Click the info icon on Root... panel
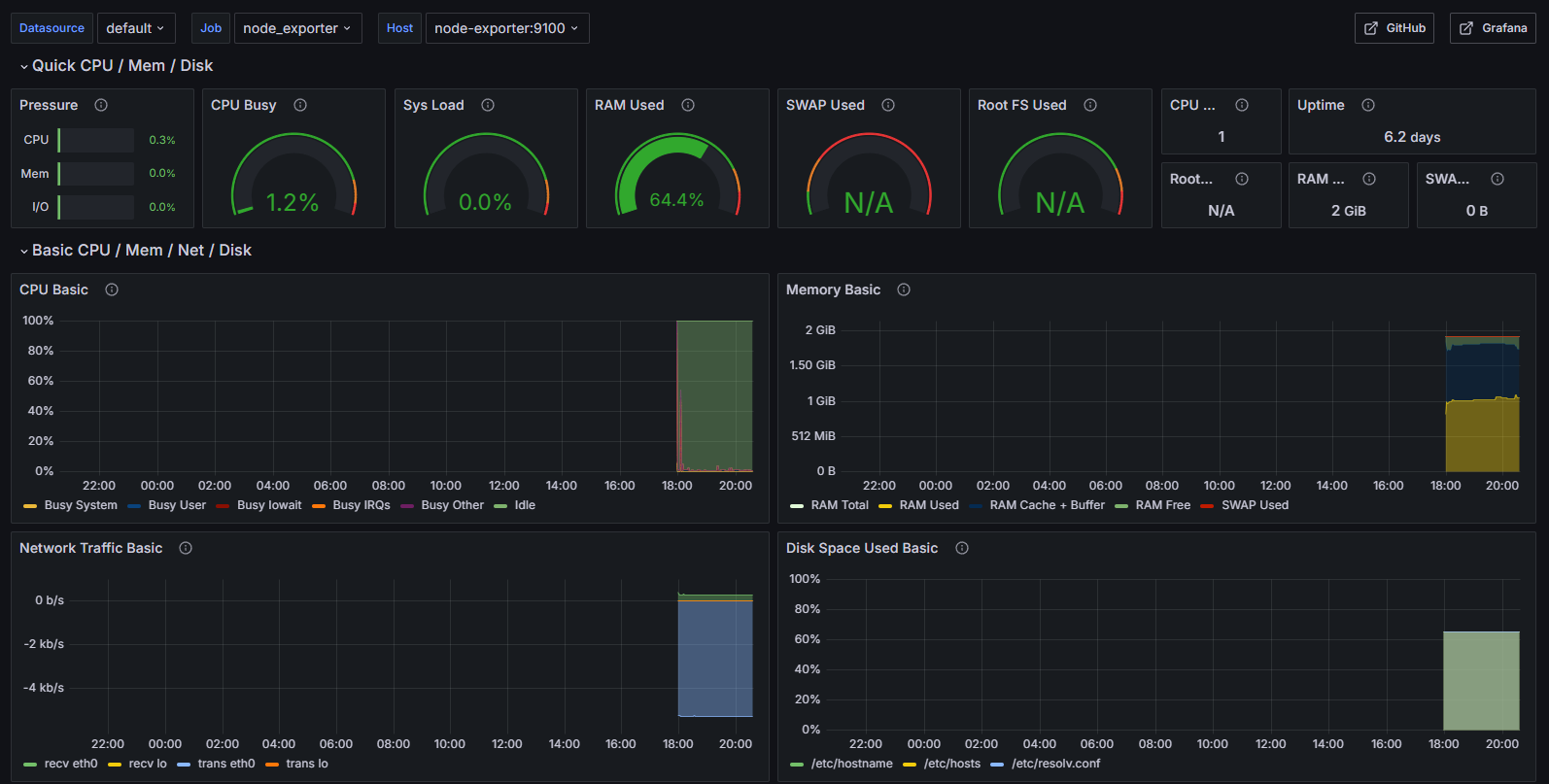 click(1242, 179)
